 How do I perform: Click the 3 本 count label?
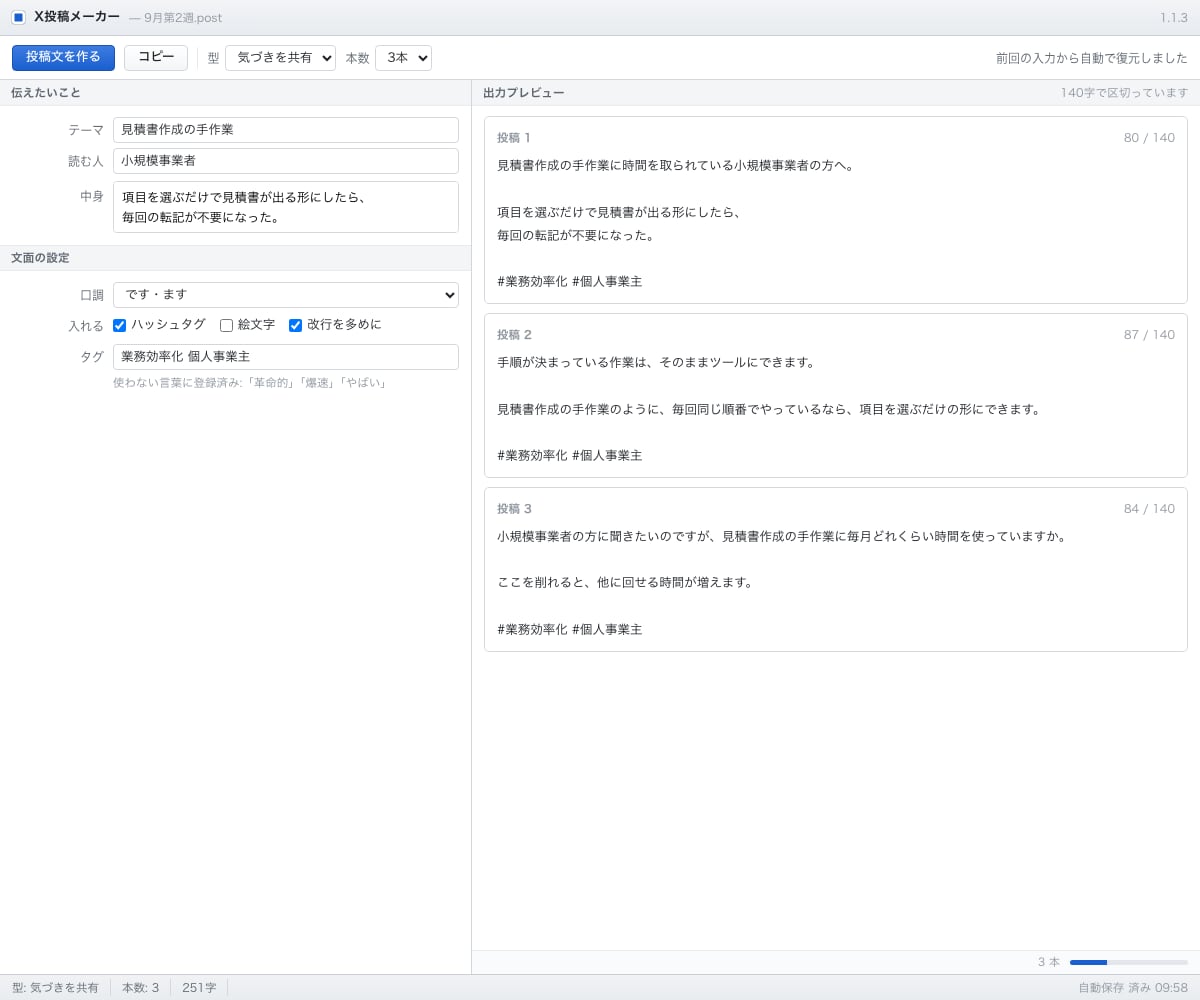click(1049, 962)
